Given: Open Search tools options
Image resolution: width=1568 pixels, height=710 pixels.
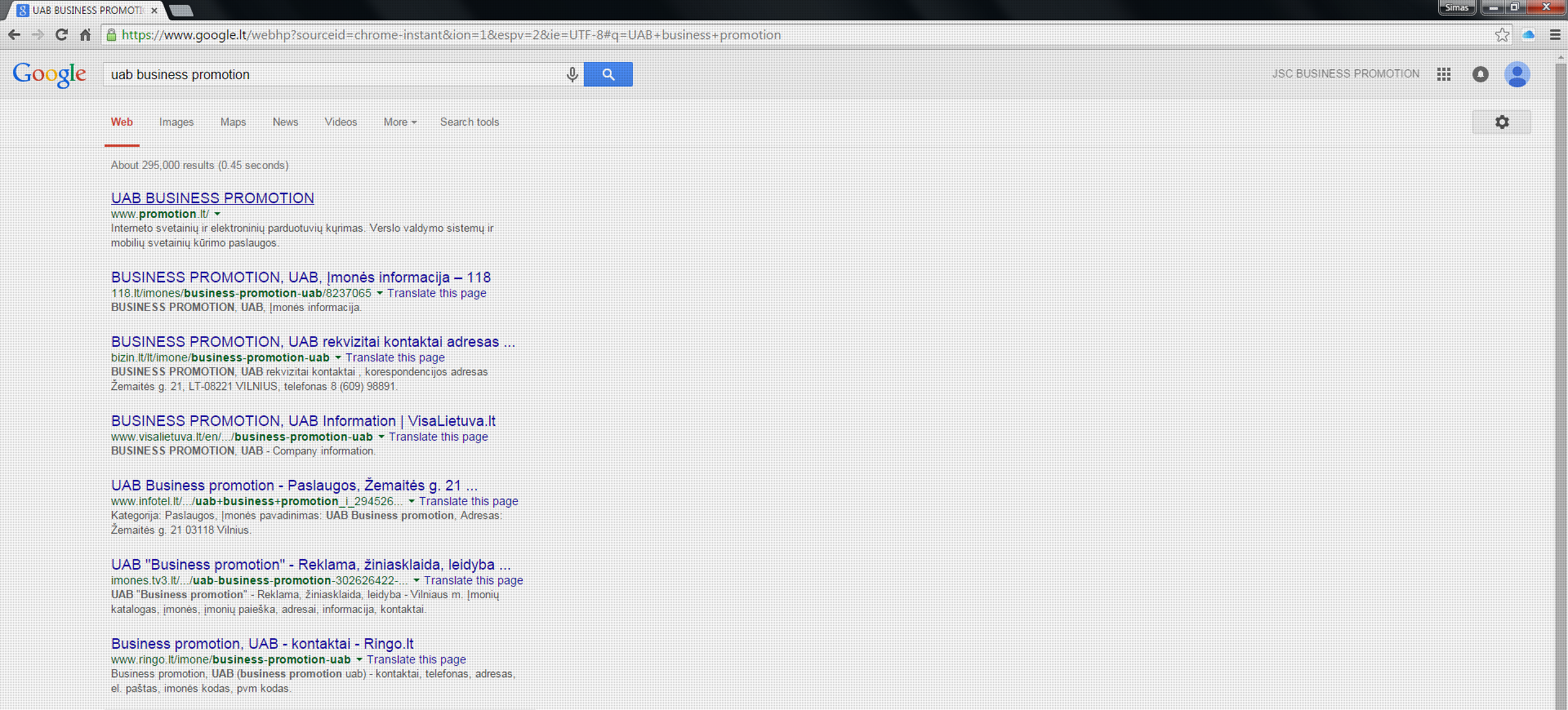Looking at the screenshot, I should [470, 122].
